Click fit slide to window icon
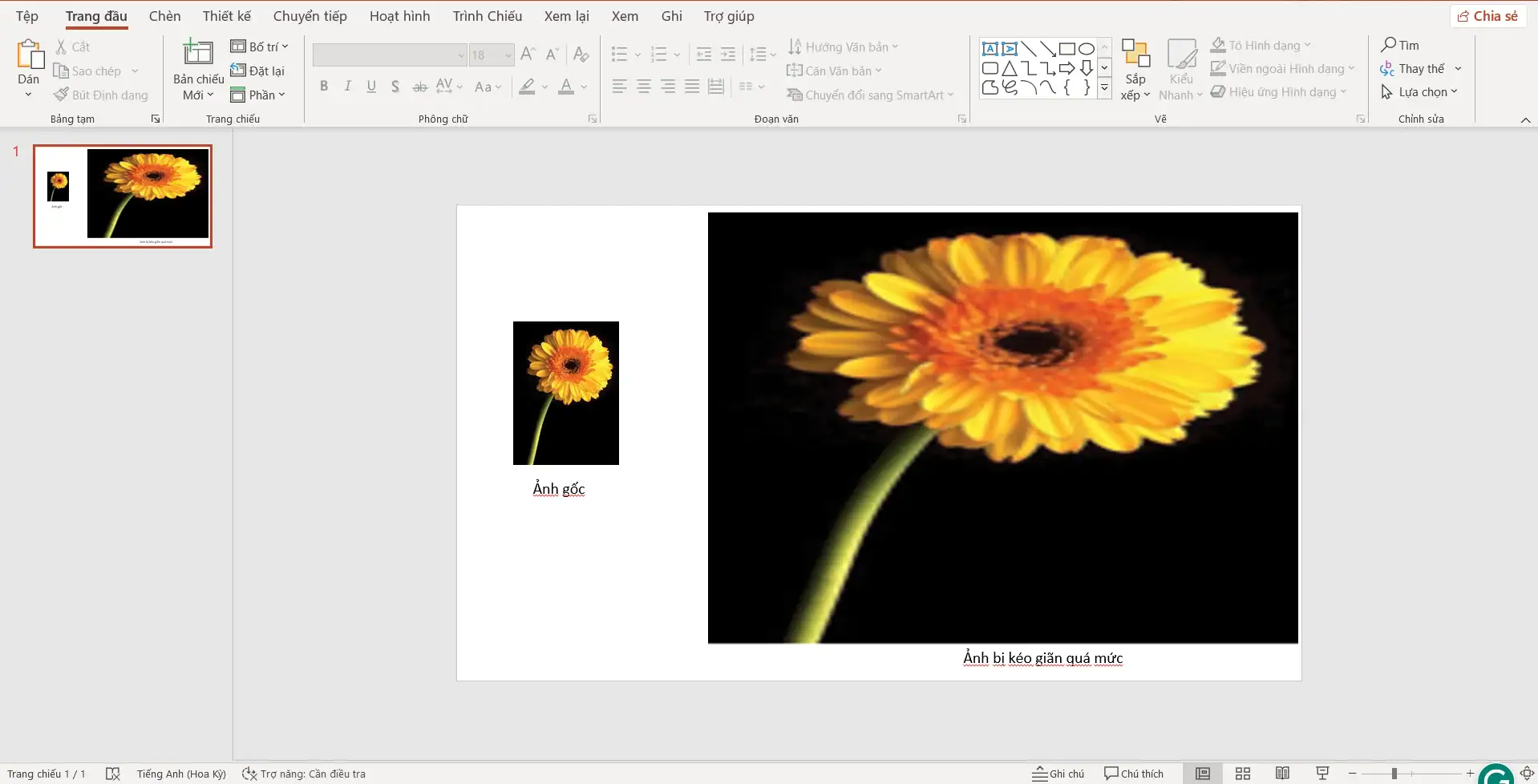Image resolution: width=1538 pixels, height=784 pixels. [x=1527, y=774]
